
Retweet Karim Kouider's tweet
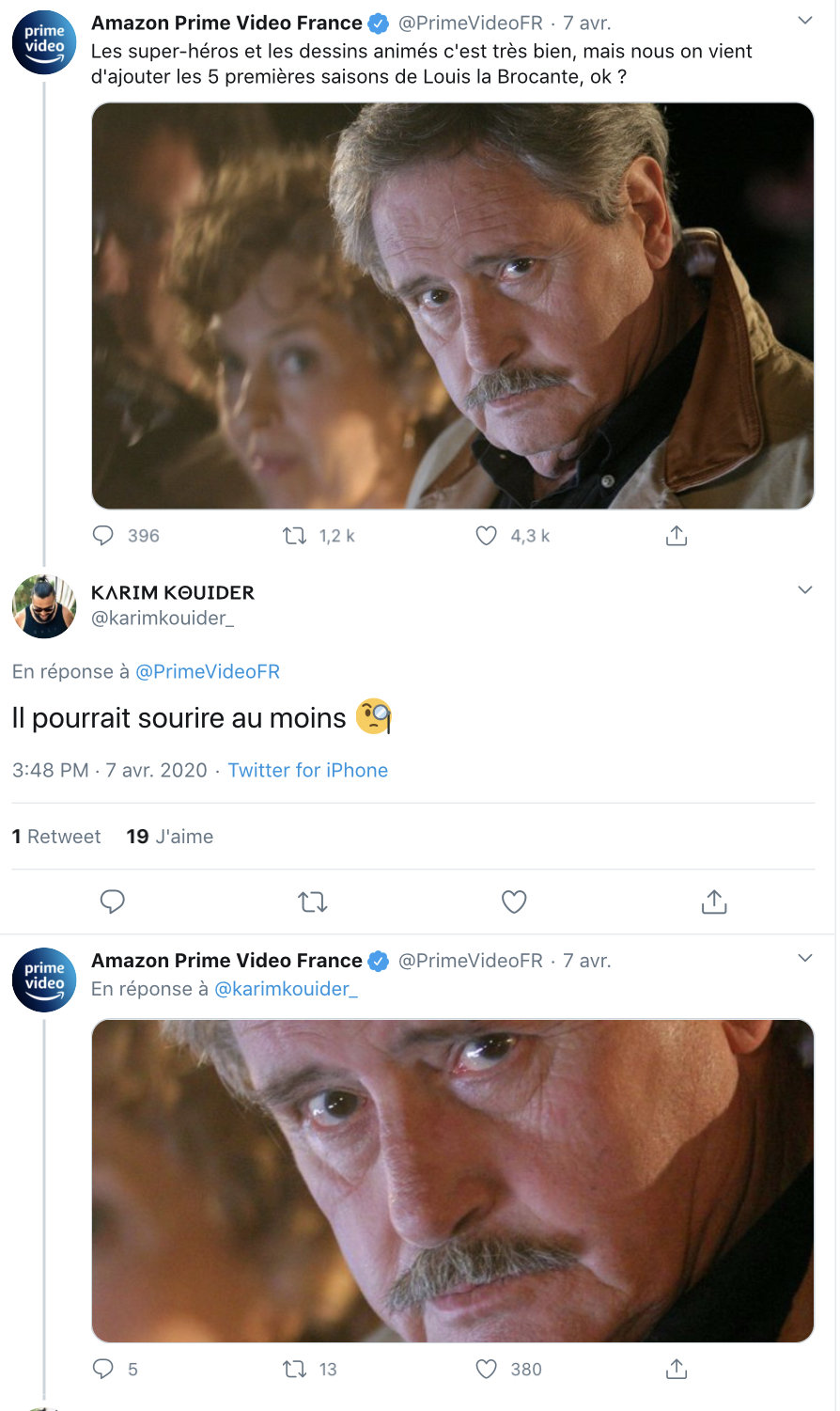pos(312,902)
